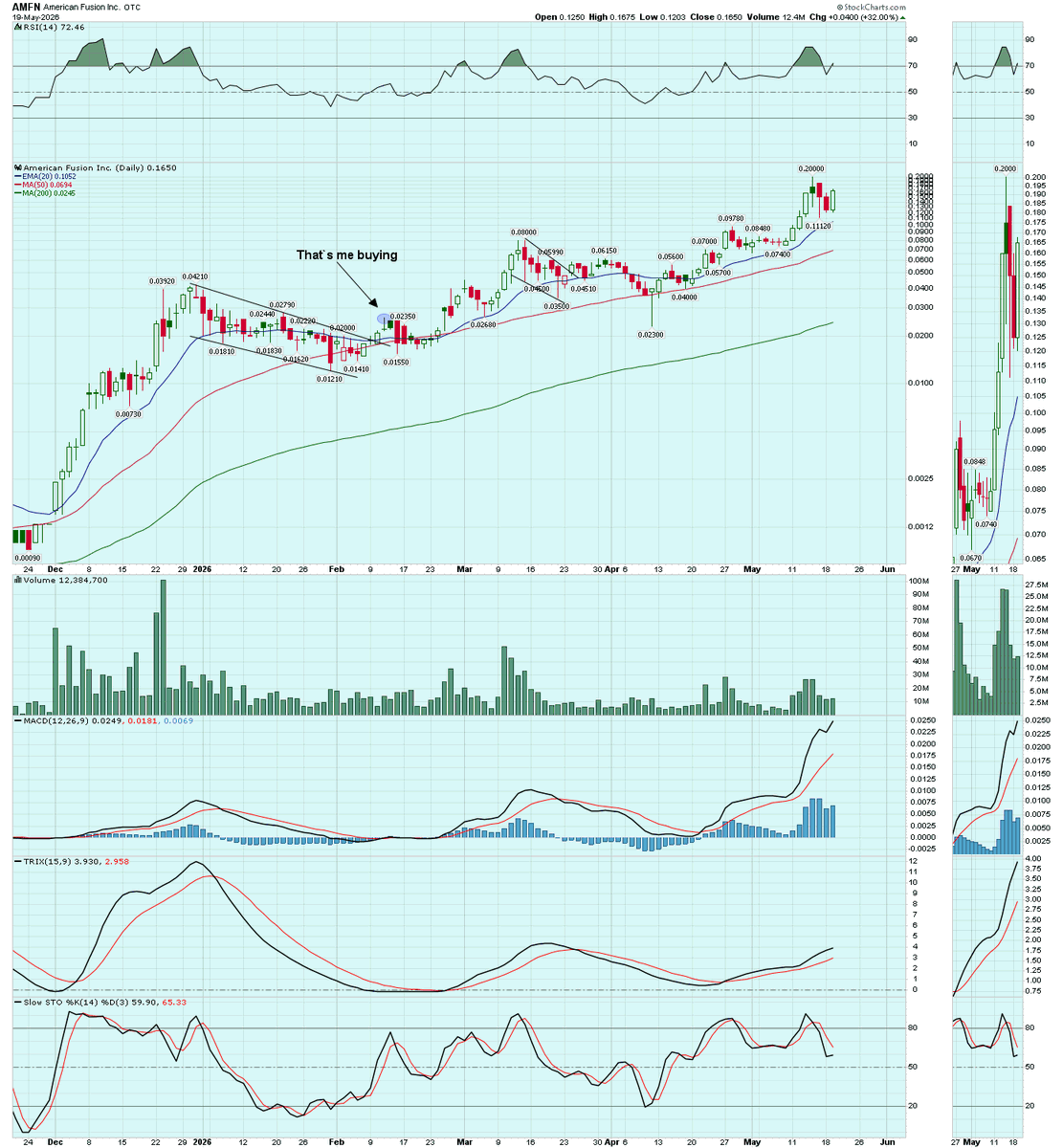The image size is (1063, 1148).
Task: Click the 0.05600 price label
Action: 671,257
